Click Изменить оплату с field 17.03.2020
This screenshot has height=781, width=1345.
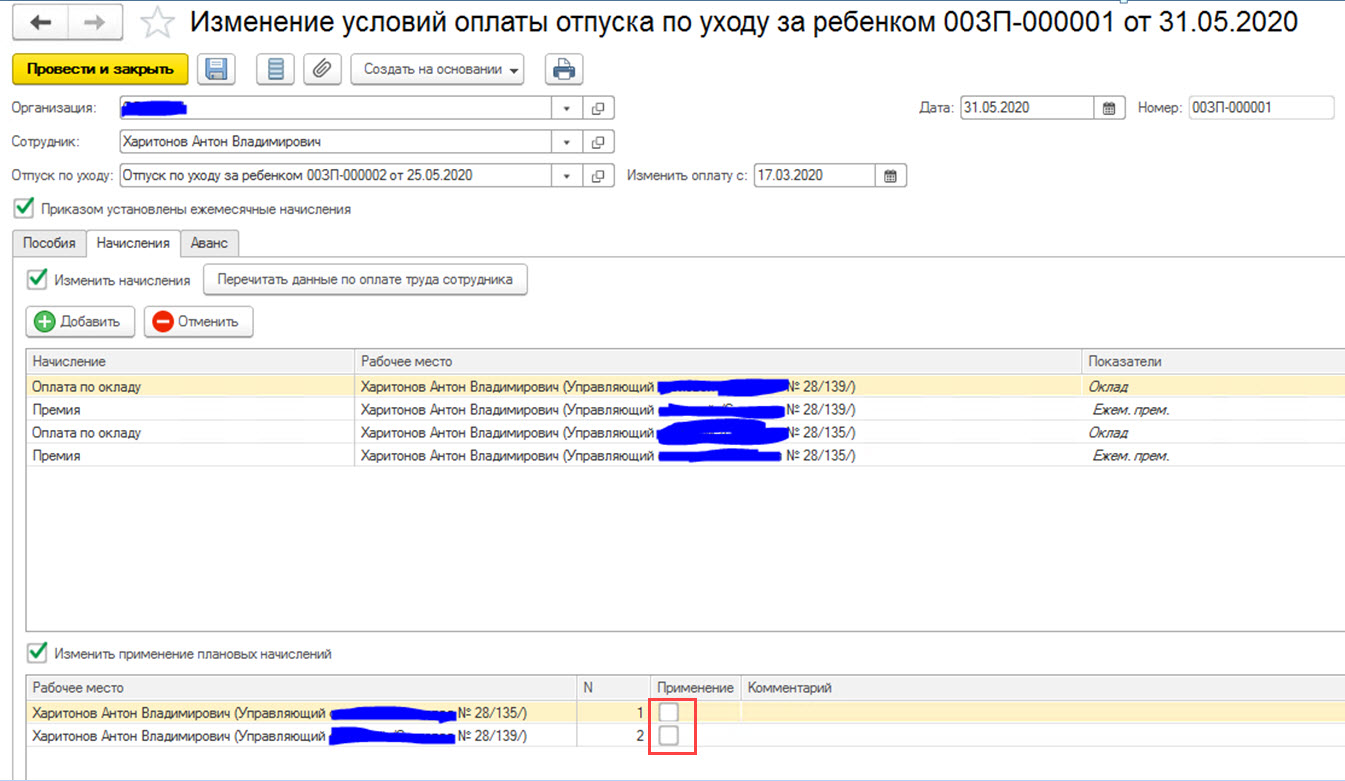[816, 176]
